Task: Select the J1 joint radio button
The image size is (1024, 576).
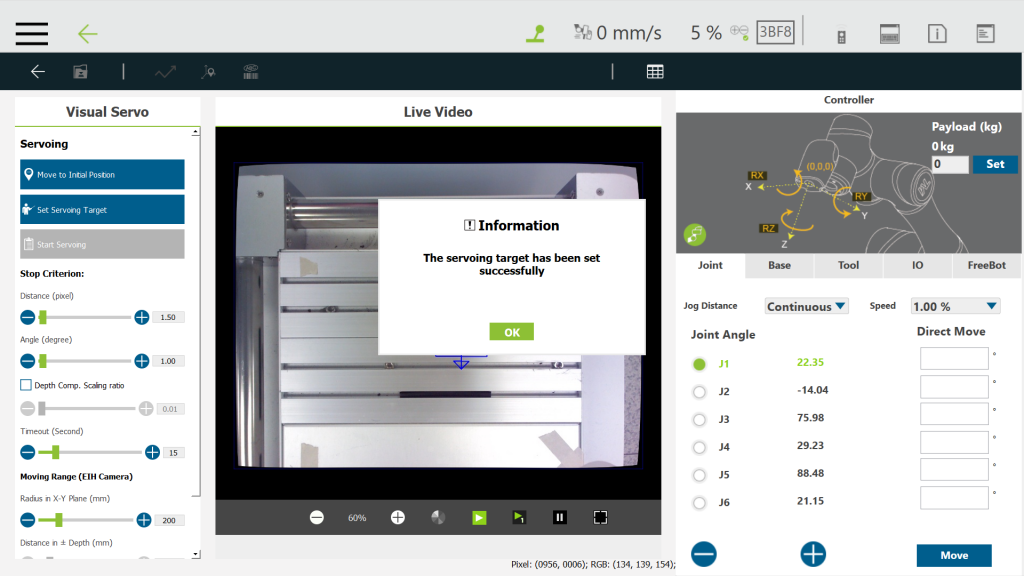Action: (699, 364)
